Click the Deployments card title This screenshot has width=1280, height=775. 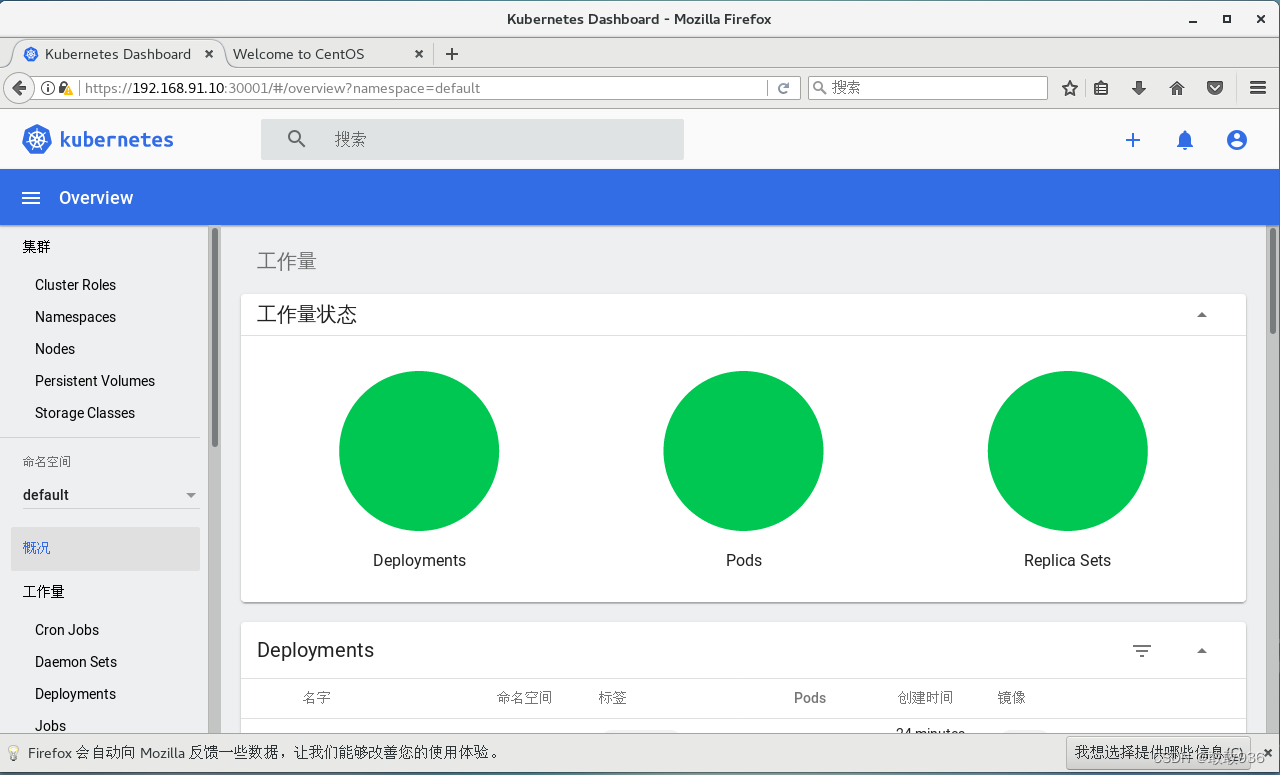pyautogui.click(x=315, y=650)
